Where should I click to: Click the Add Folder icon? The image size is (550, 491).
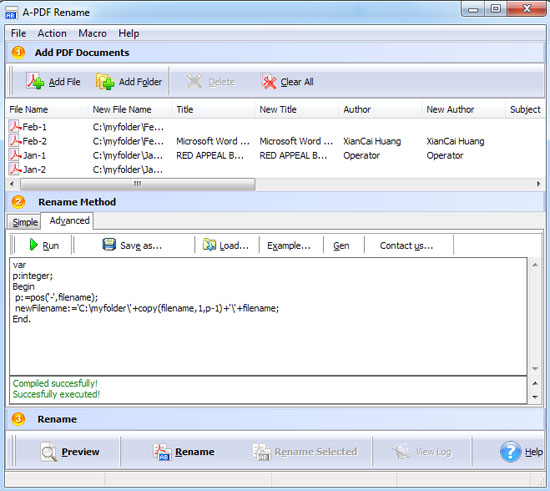pos(105,81)
